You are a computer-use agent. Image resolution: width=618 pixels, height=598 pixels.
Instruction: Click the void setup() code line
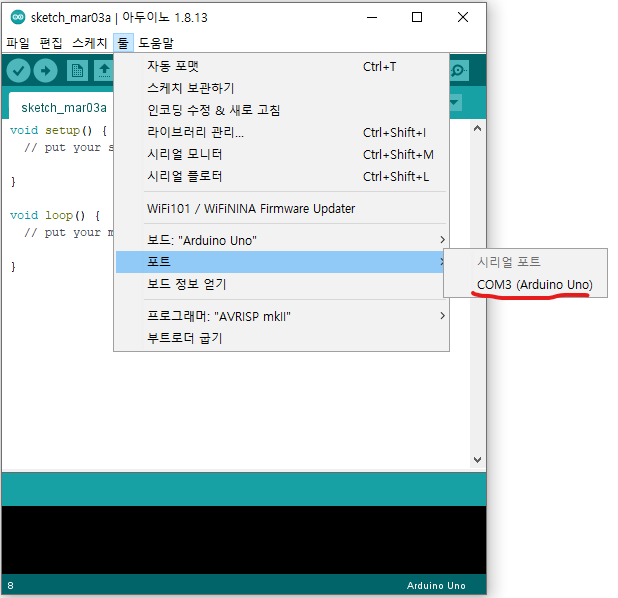coord(59,130)
